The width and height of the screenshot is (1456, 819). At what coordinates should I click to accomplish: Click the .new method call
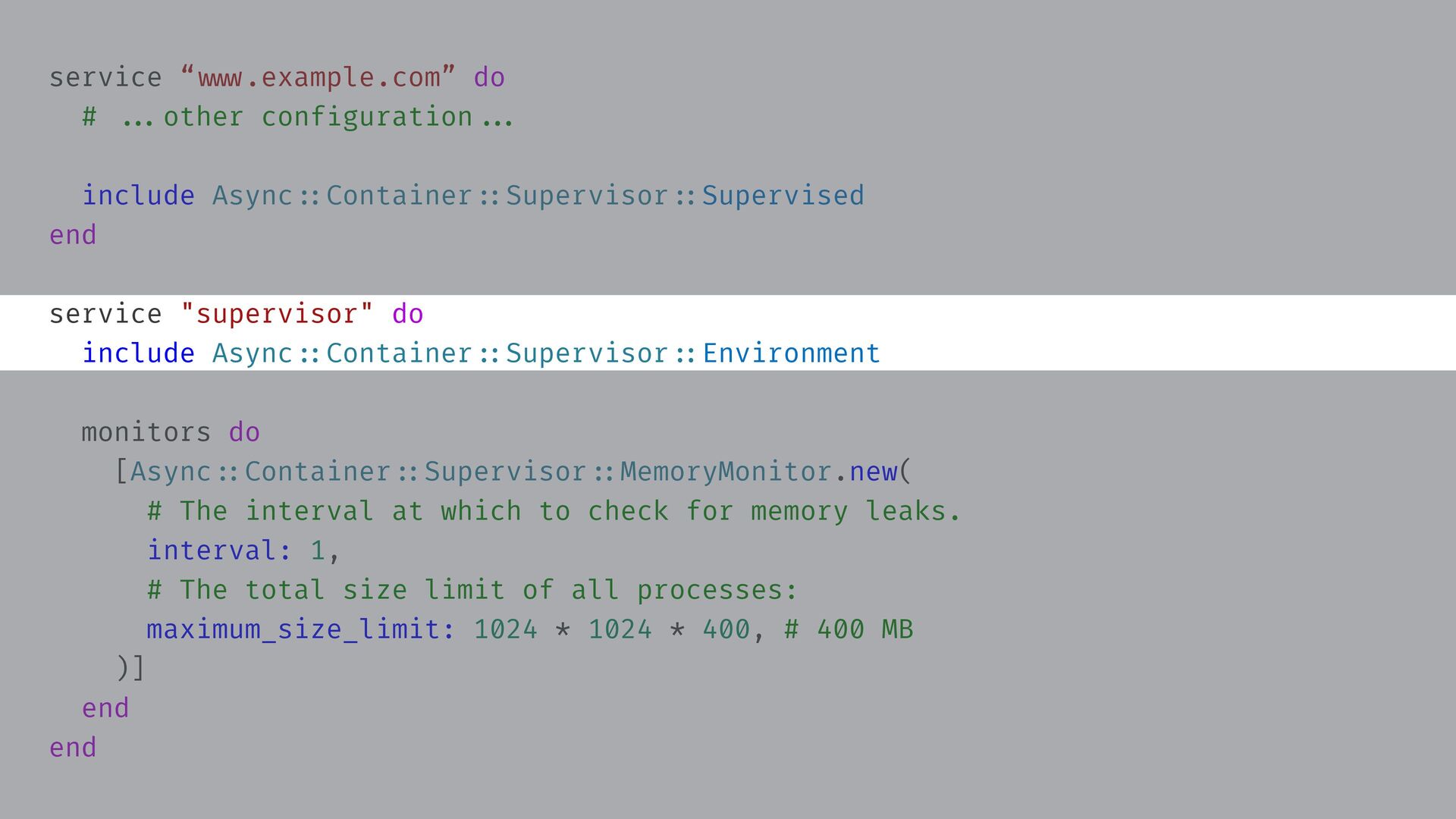click(x=871, y=472)
